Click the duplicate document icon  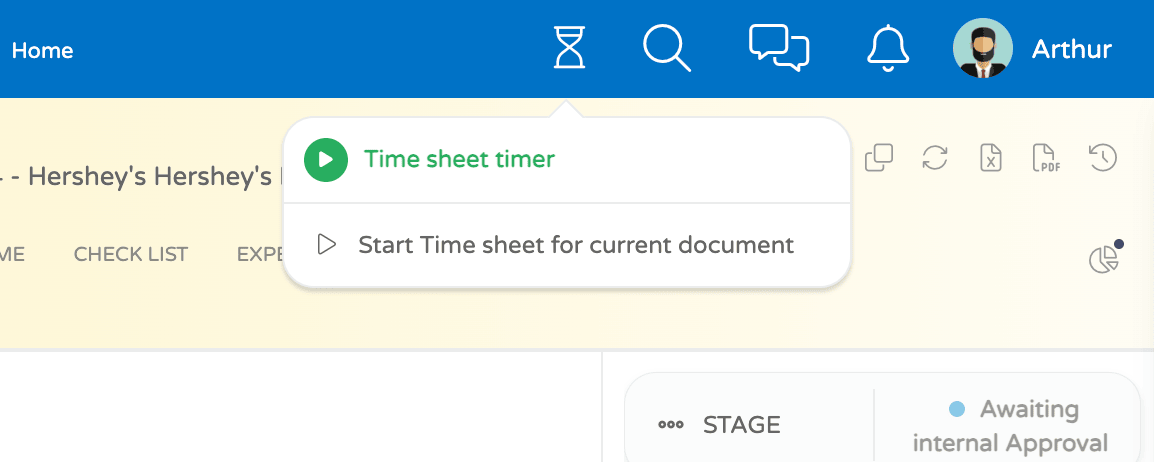(878, 158)
